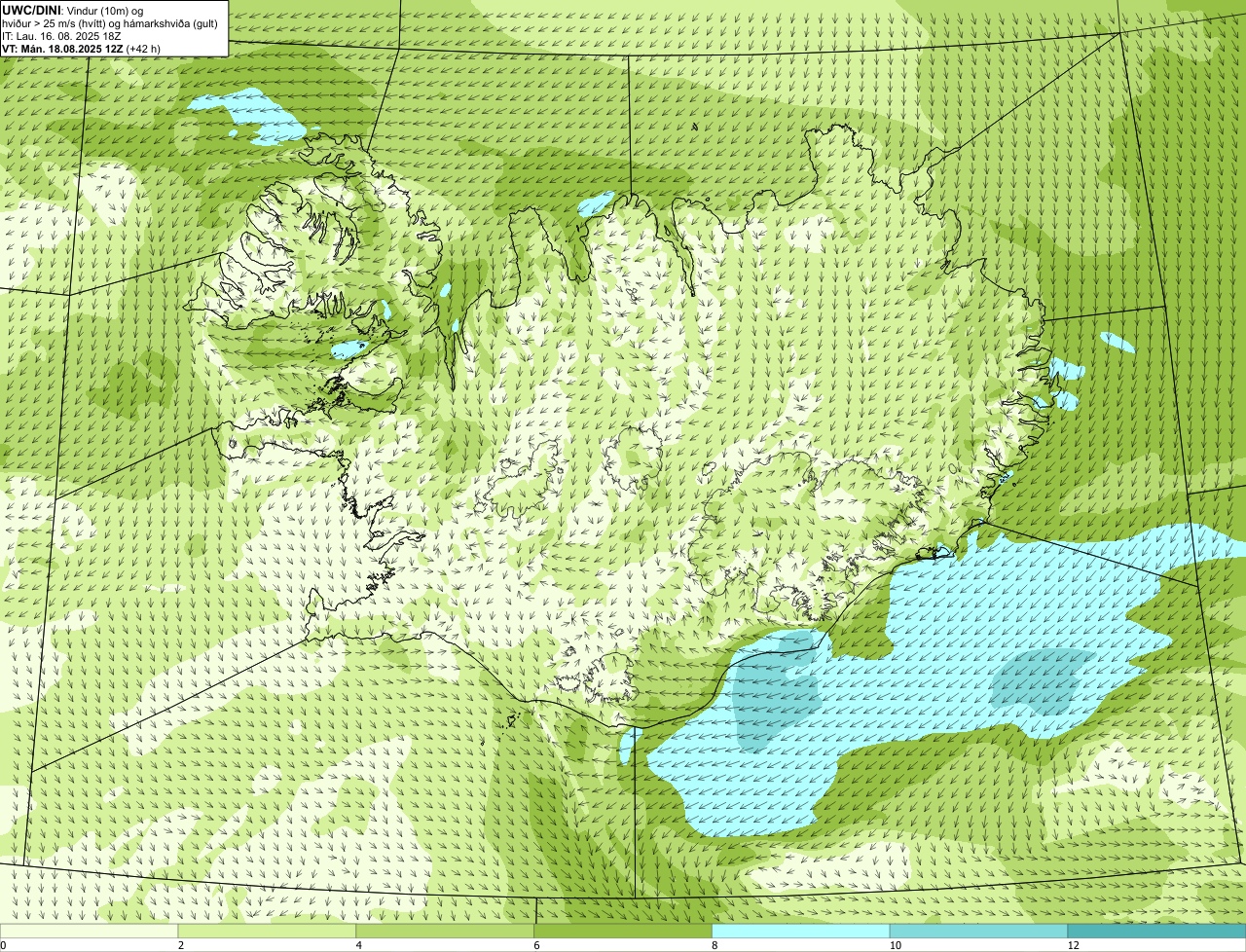
Task: Click the "4" label of the wind scale
Action: (359, 945)
